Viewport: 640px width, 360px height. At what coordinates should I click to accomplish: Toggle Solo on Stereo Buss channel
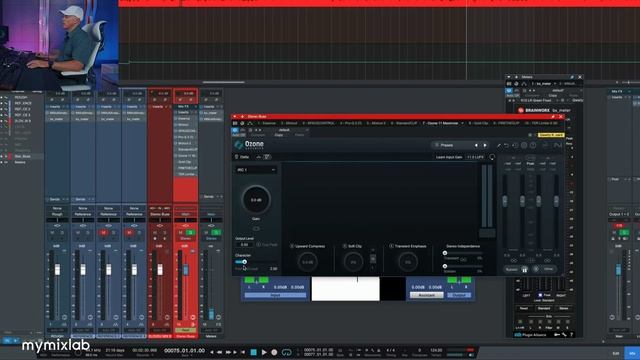pos(191,233)
